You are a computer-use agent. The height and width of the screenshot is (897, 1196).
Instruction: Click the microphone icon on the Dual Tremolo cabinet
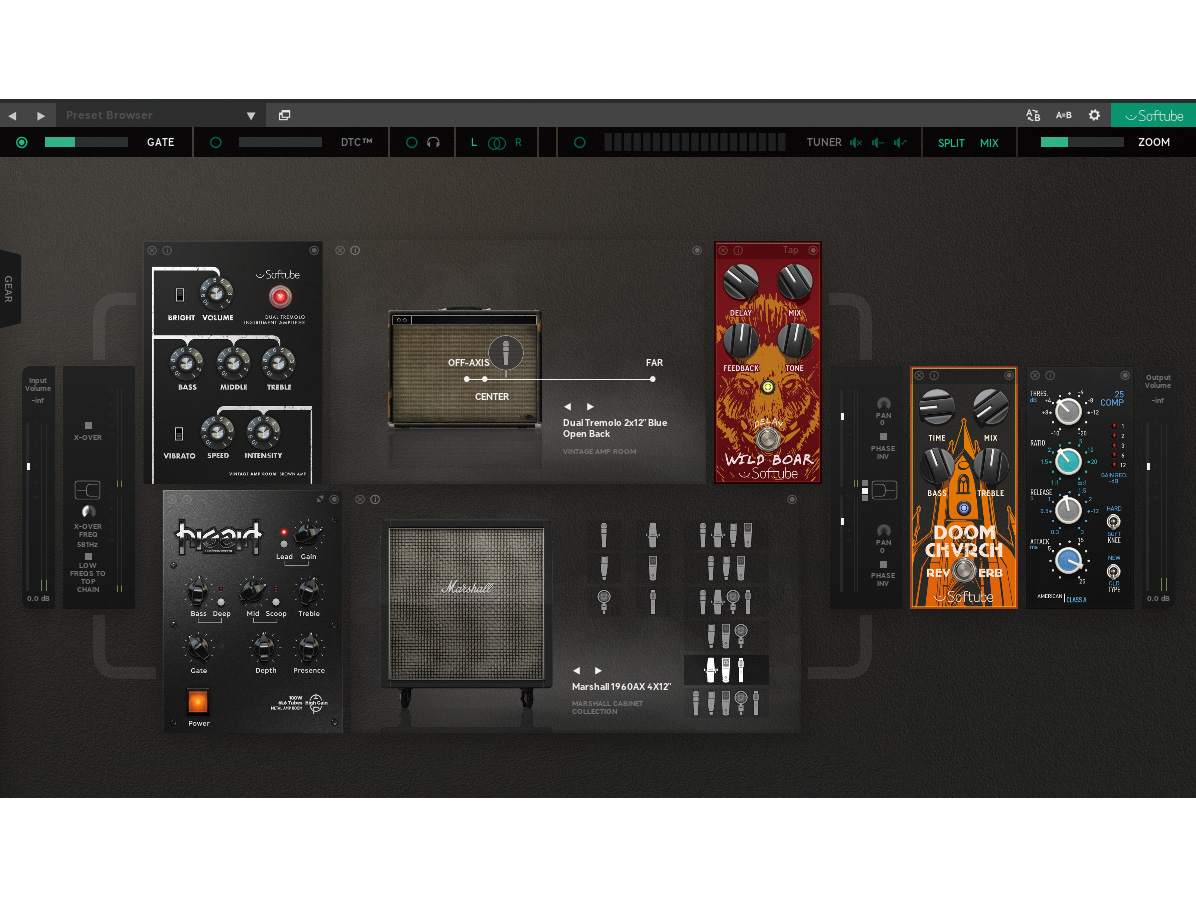506,352
